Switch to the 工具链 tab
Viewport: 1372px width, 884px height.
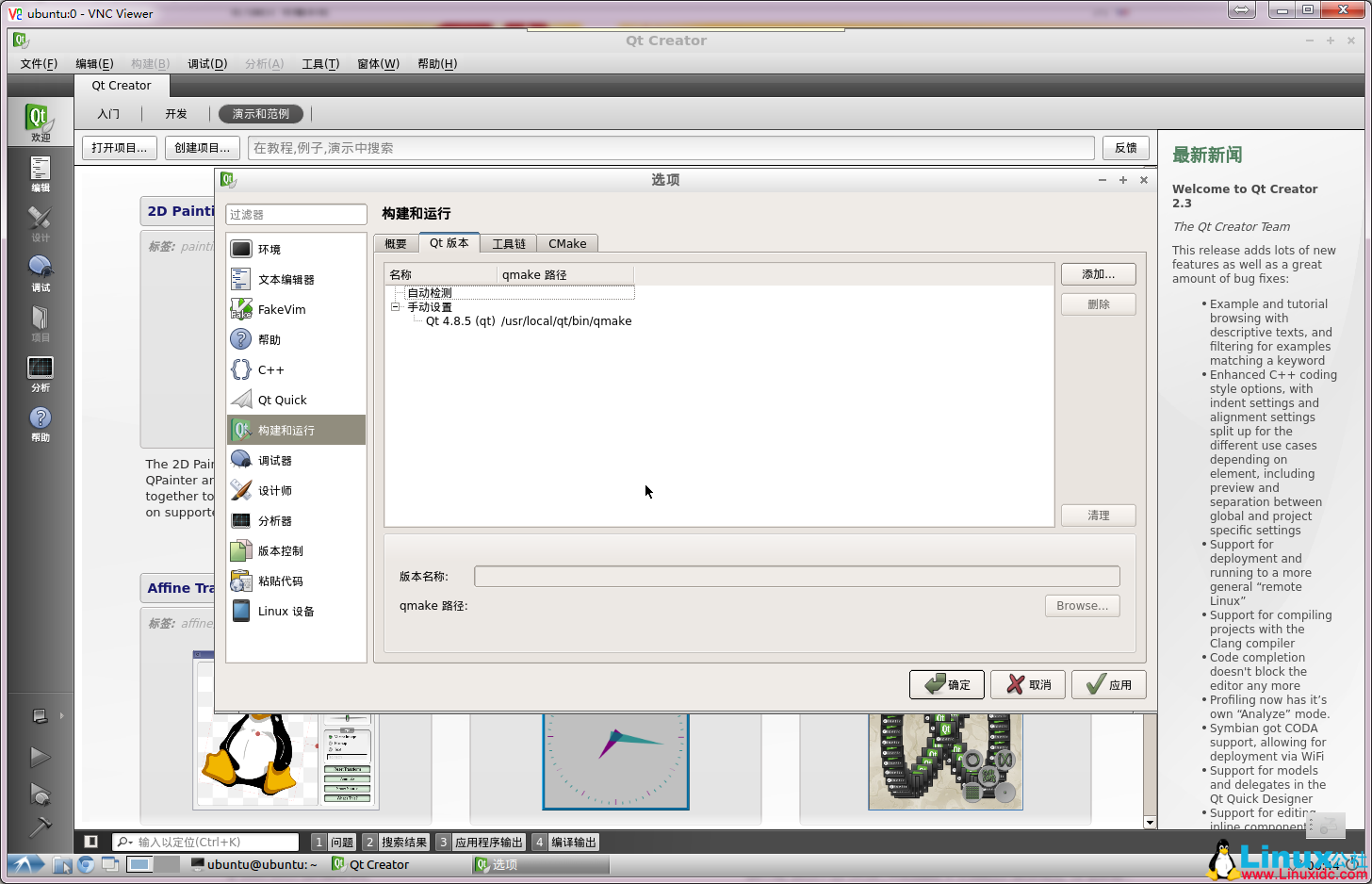pos(509,244)
